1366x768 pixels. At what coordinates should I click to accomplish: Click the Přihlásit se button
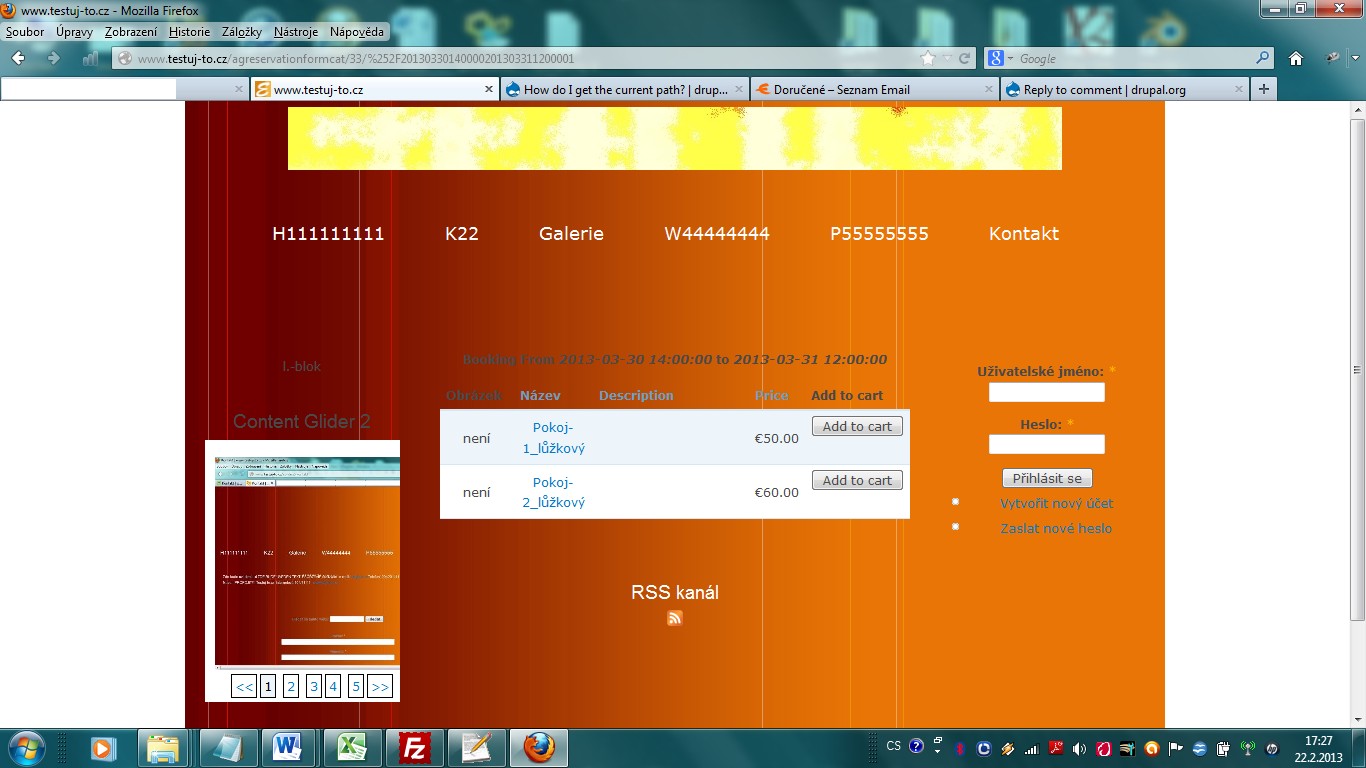point(1047,478)
